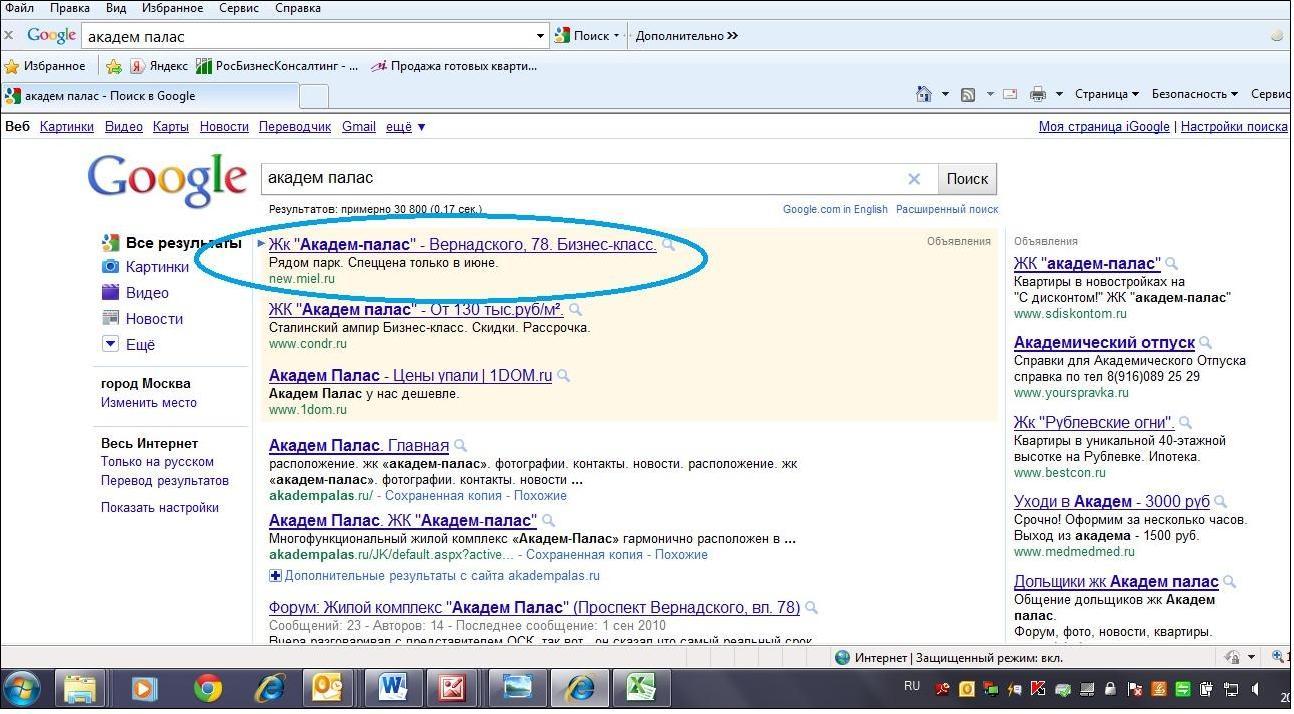This screenshot has width=1294, height=714.
Task: Click magnifier icon beside 1DOM.ru result
Action: (x=564, y=376)
